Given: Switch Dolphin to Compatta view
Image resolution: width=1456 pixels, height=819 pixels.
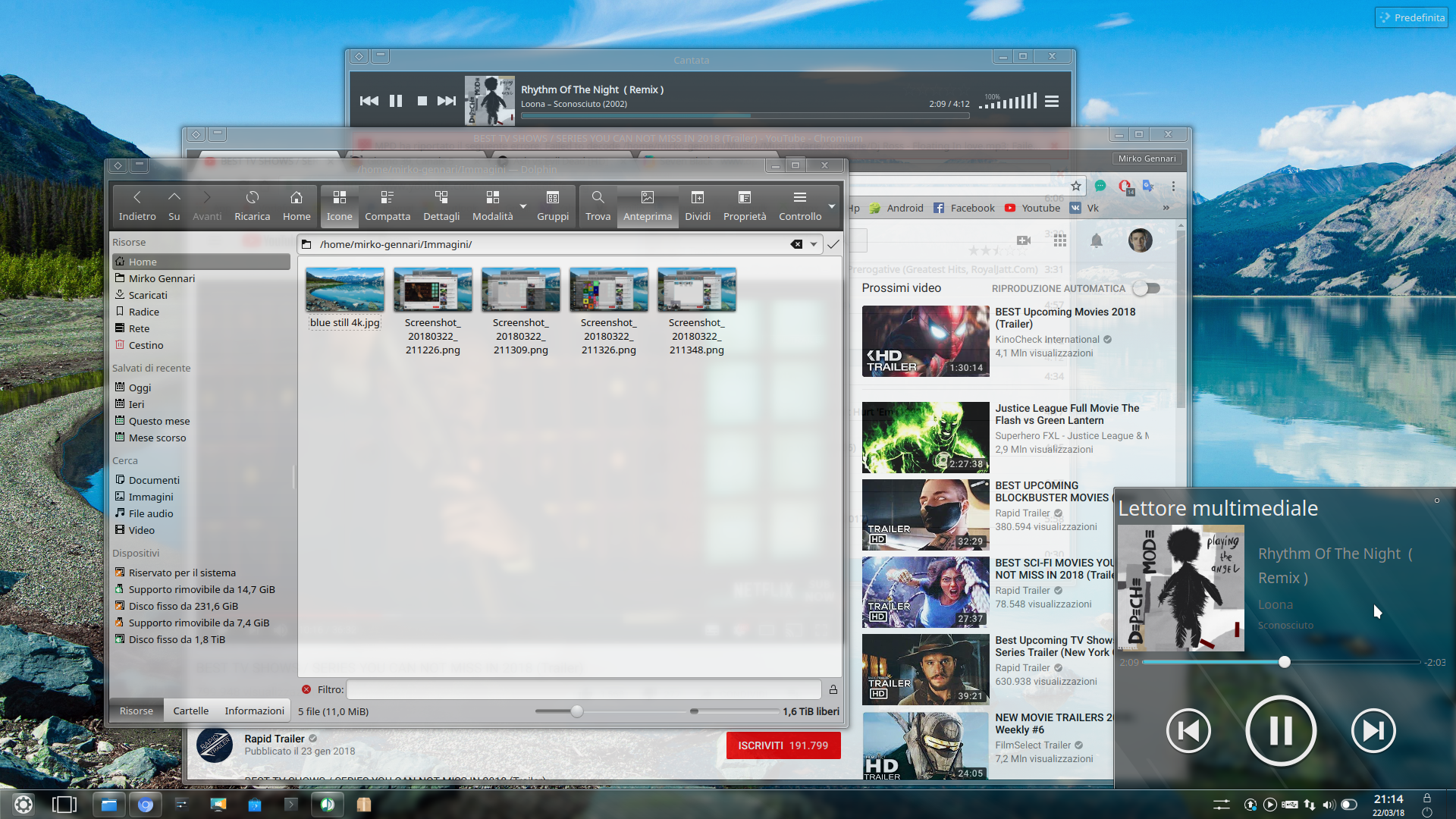Looking at the screenshot, I should point(388,206).
